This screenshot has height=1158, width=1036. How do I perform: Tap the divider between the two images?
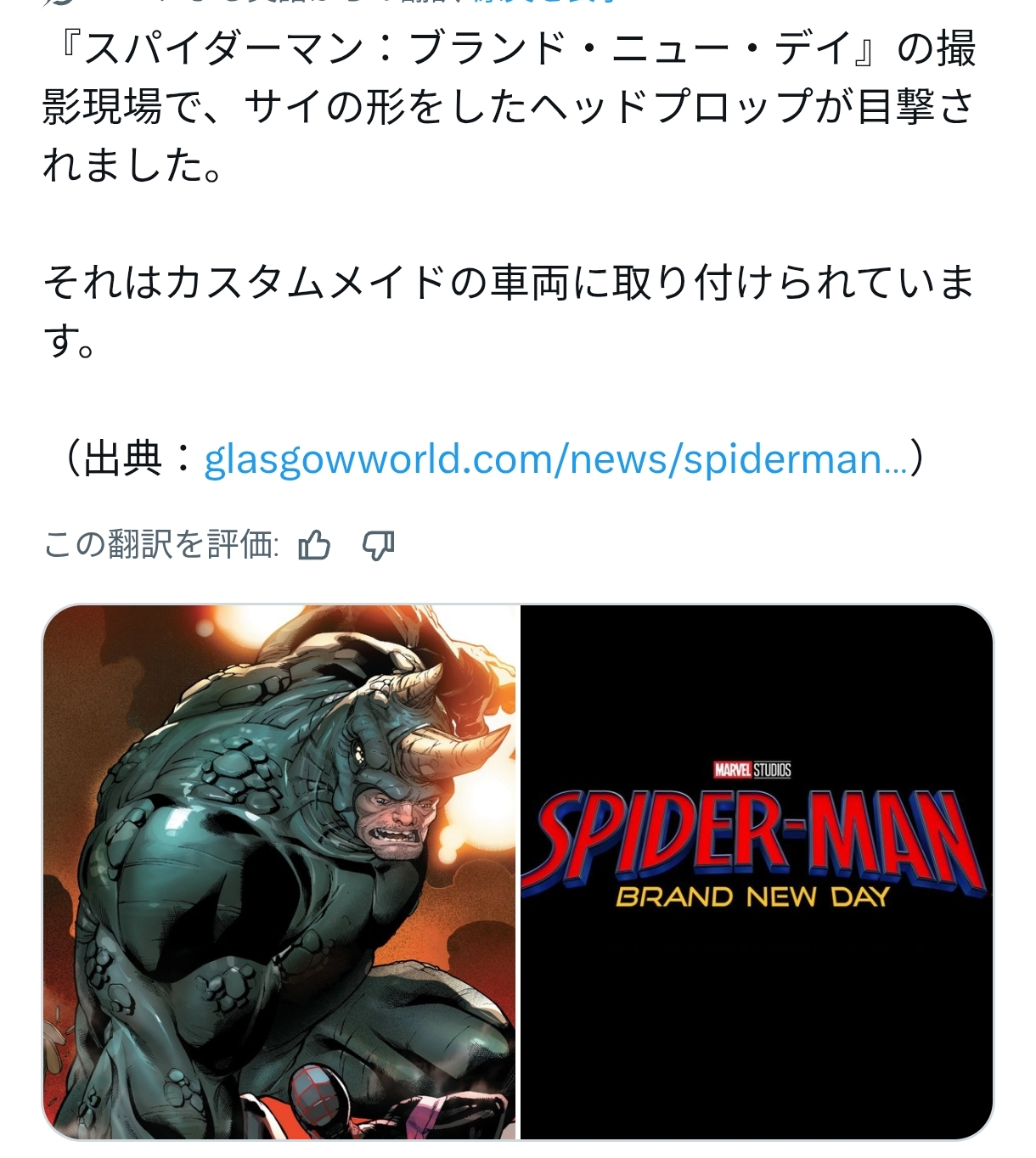[518, 872]
